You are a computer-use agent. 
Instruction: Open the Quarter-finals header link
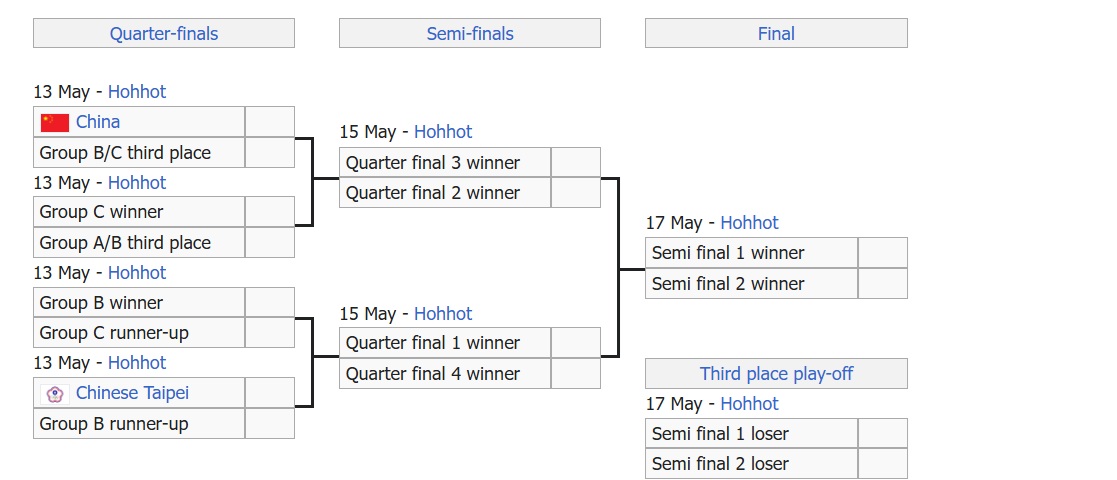click(164, 33)
